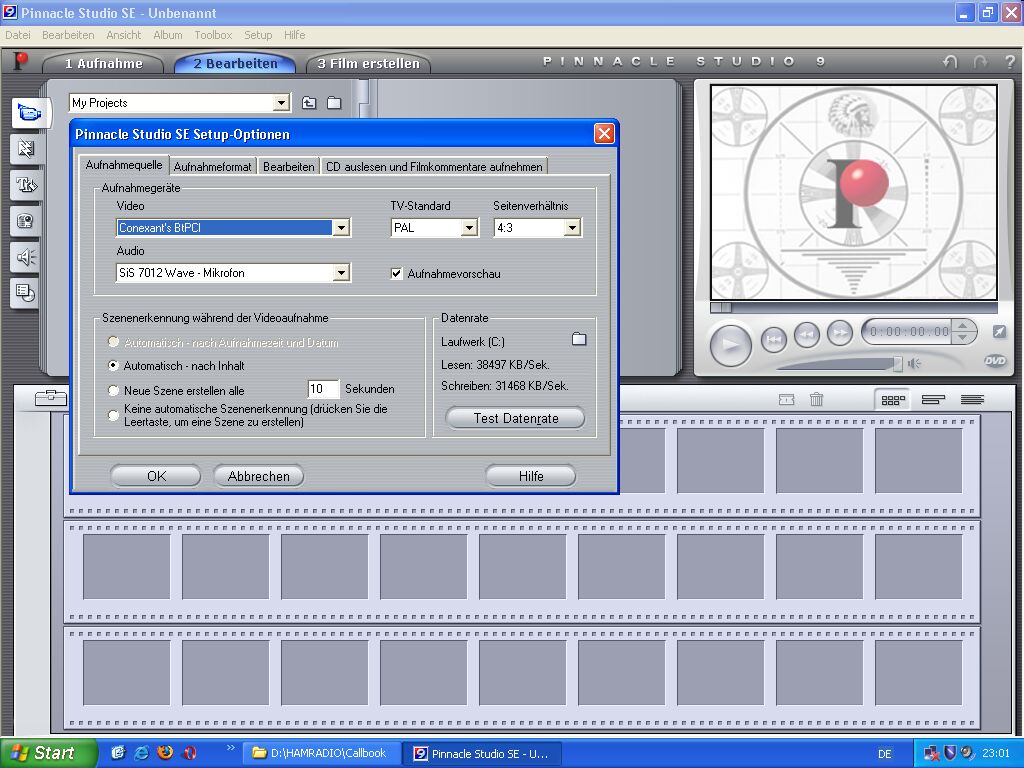This screenshot has width=1024, height=768.
Task: Click the fast forward button
Action: pyautogui.click(x=840, y=334)
